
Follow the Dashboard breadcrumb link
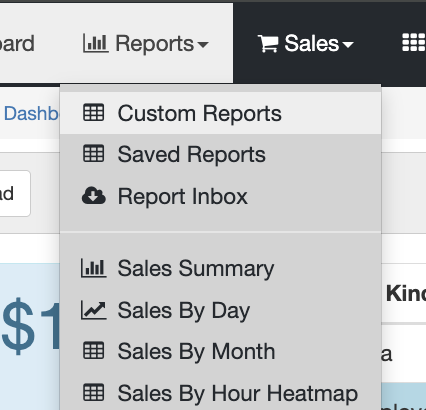coord(31,113)
